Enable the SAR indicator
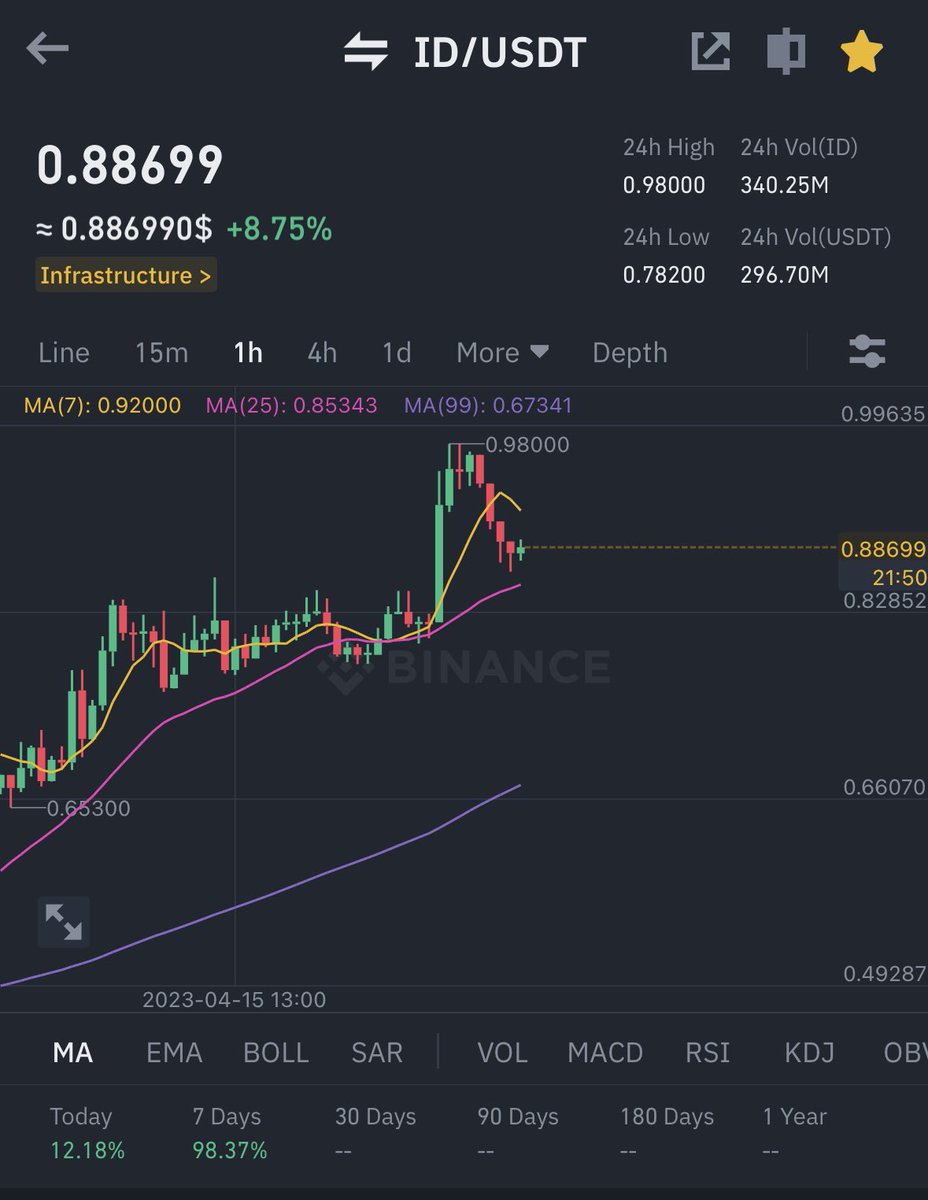Image resolution: width=928 pixels, height=1200 pixels. coord(377,1052)
